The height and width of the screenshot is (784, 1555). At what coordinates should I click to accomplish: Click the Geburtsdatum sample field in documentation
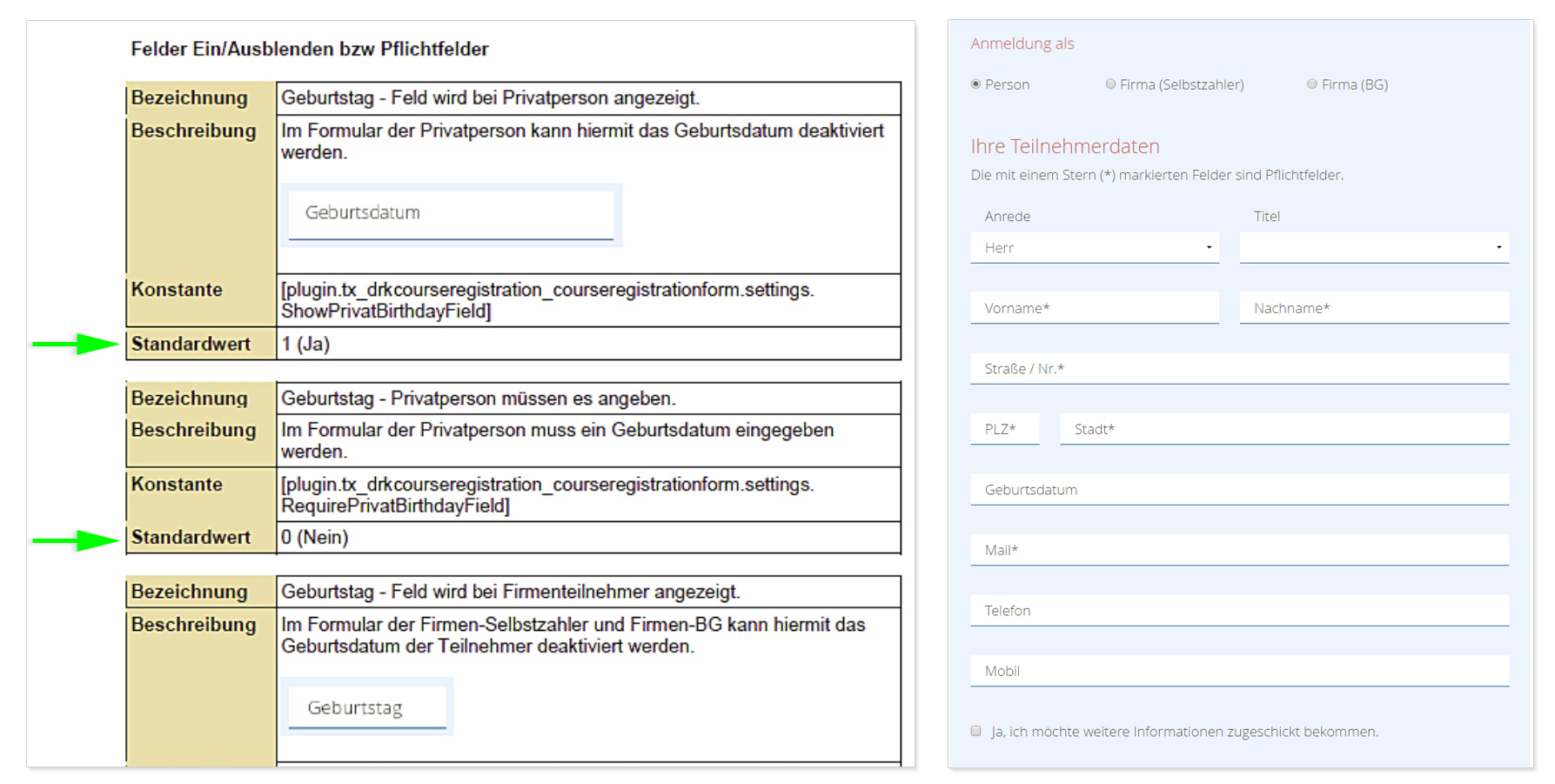coord(451,215)
